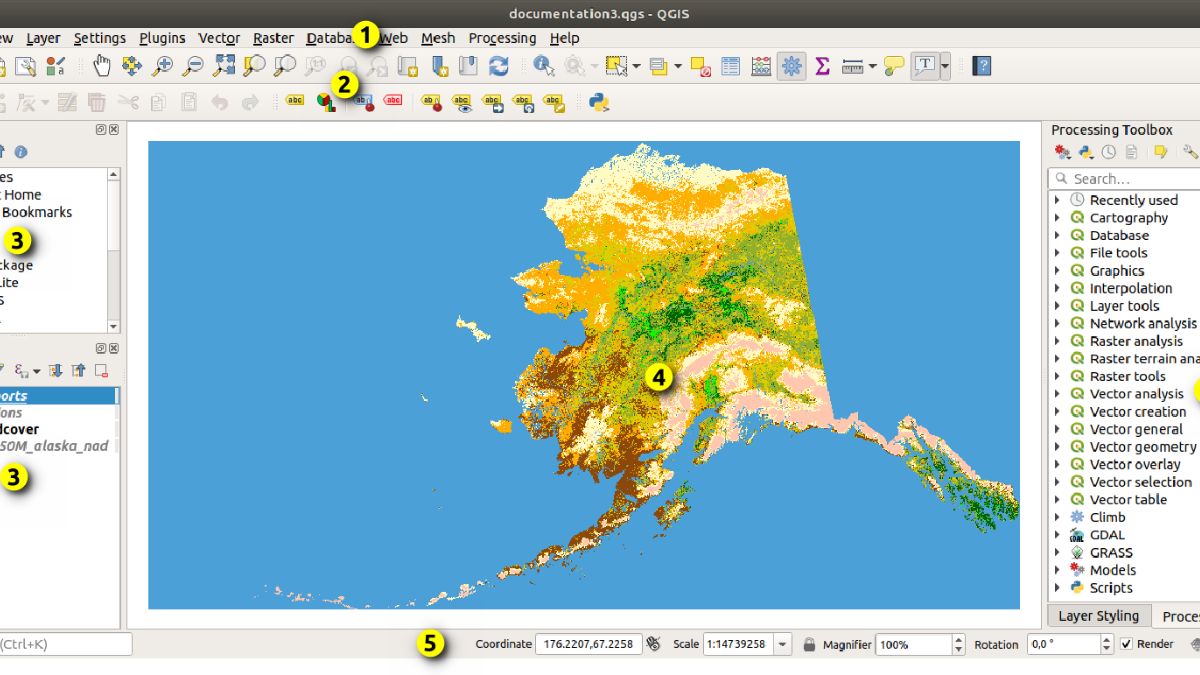Open the Help menu
This screenshot has height=675, width=1200.
point(564,38)
